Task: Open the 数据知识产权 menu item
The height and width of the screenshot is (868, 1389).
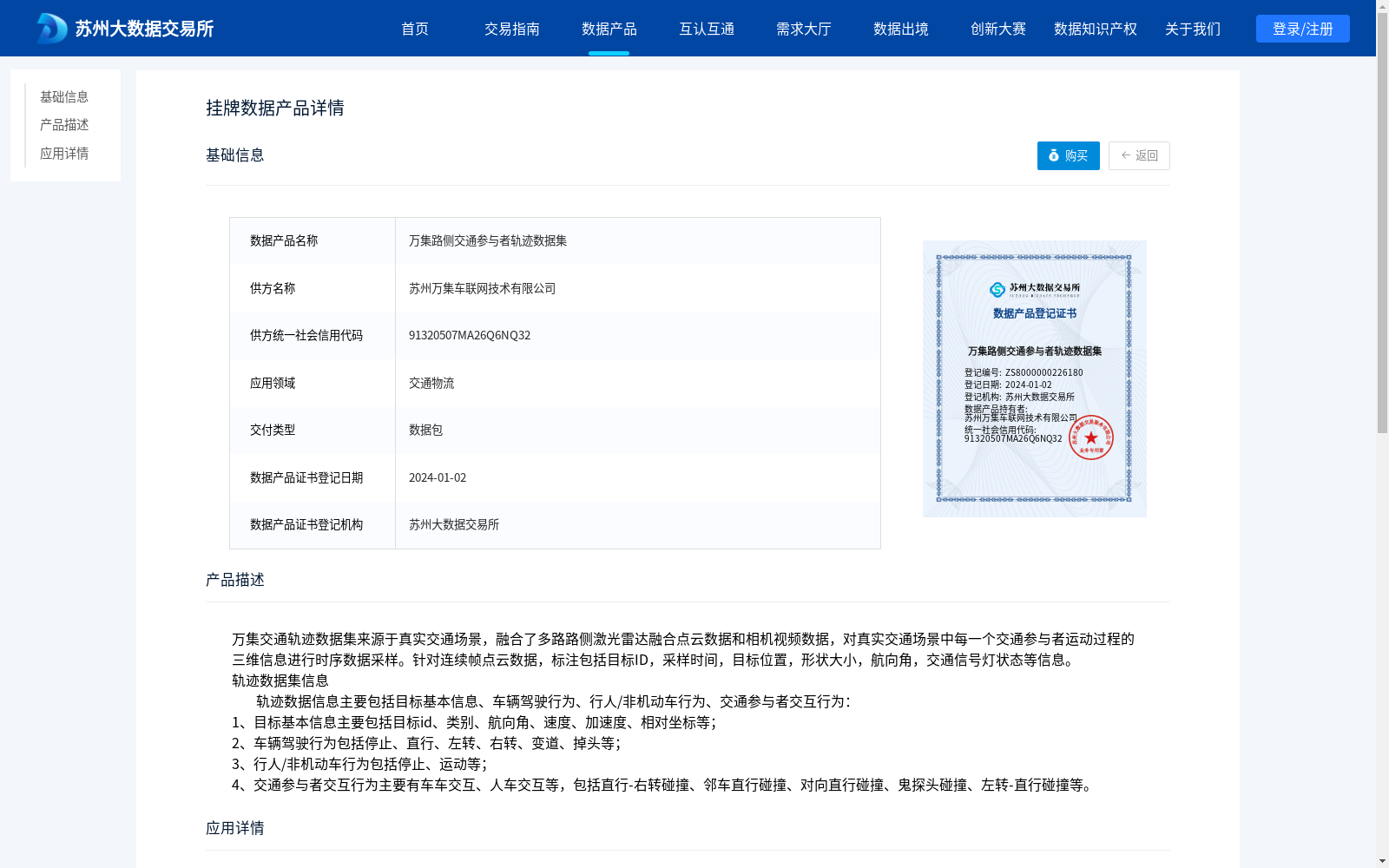Action: pos(1096,29)
